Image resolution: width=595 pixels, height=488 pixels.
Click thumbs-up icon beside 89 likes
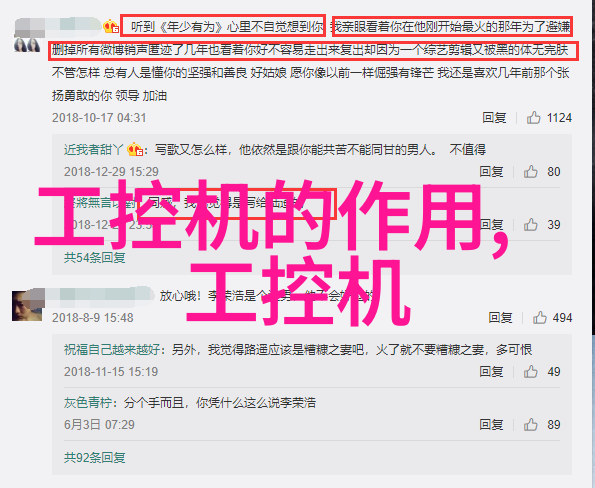pos(530,425)
